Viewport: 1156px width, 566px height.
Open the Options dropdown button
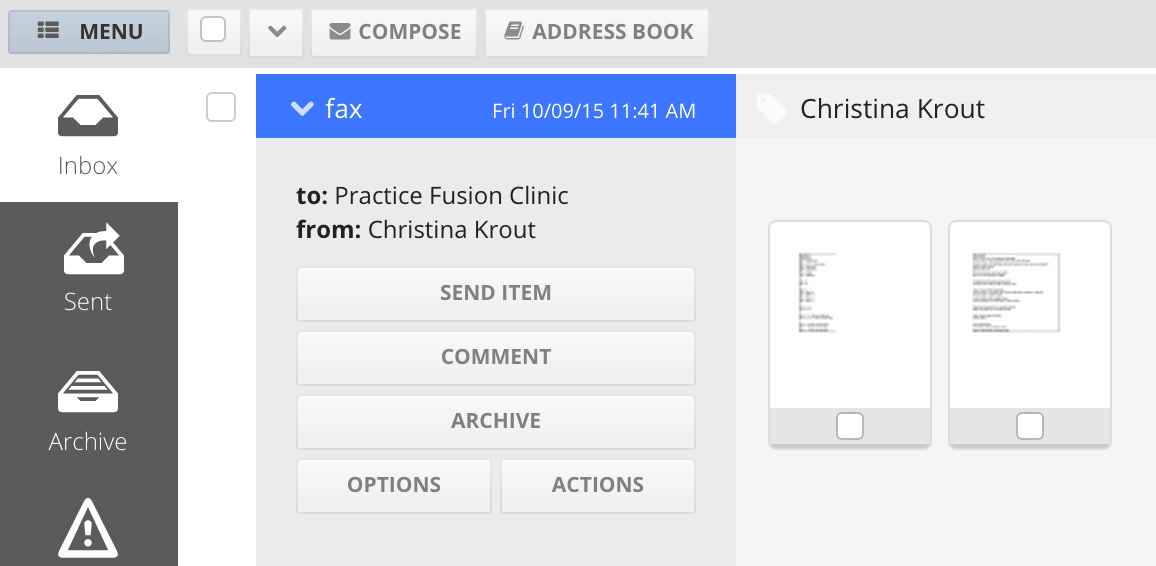coord(394,485)
